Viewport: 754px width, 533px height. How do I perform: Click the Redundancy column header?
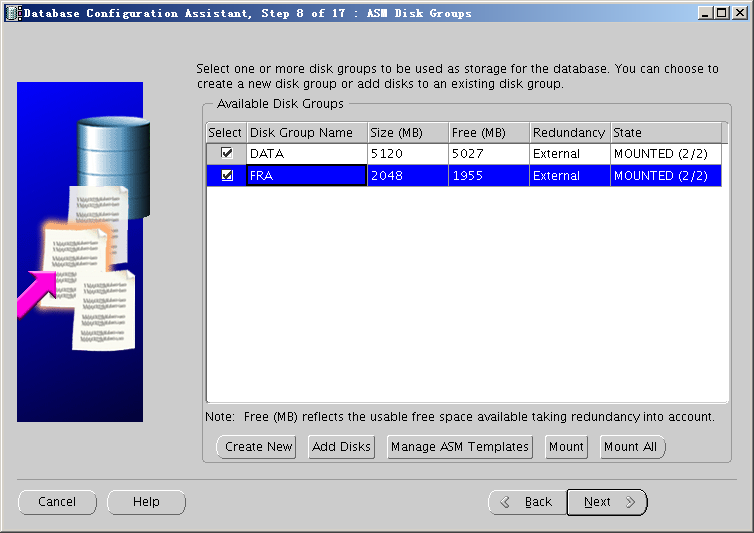click(569, 133)
